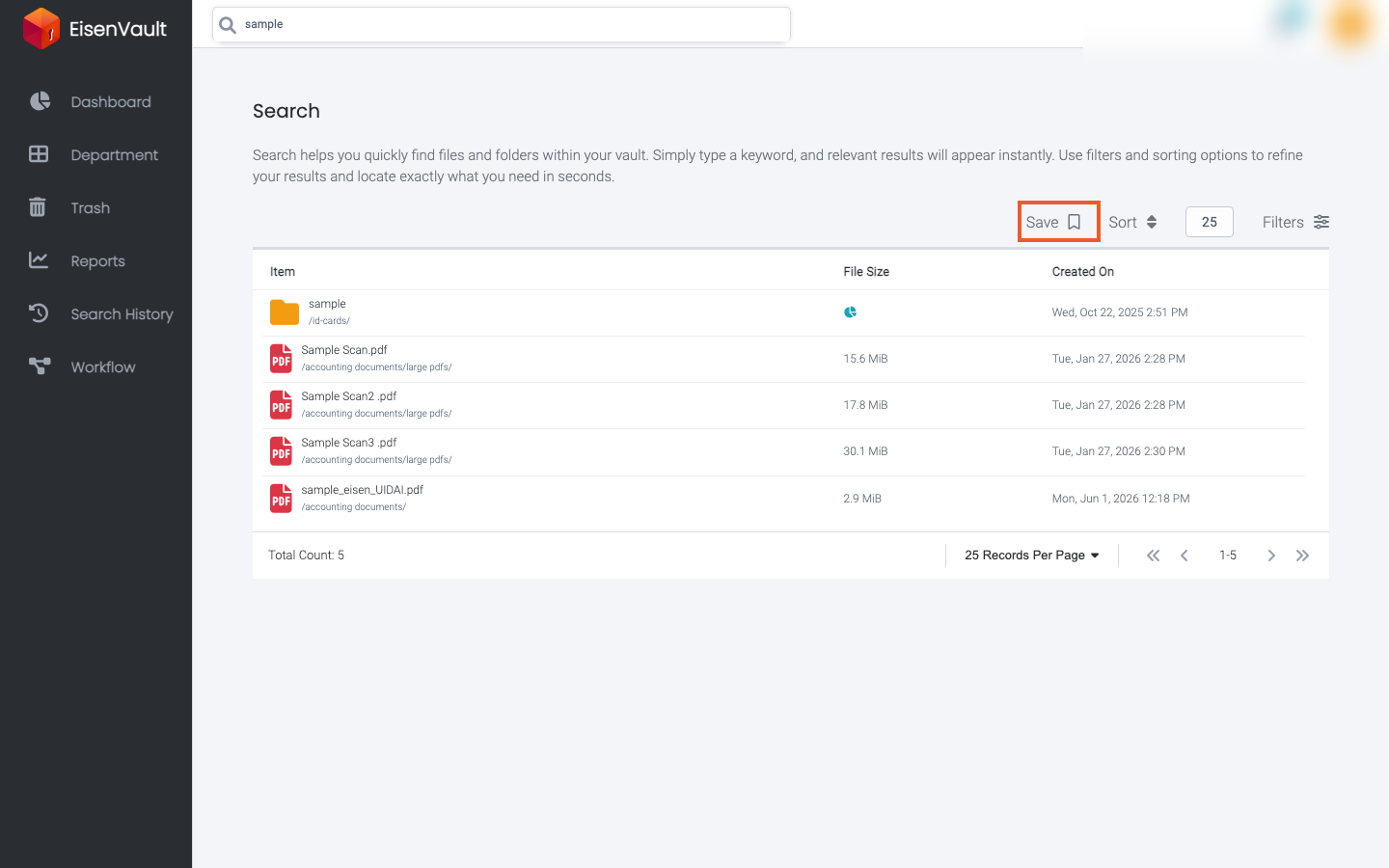Open the Dashboard pie-chart icon
Image resolution: width=1389 pixels, height=868 pixels.
click(x=40, y=101)
